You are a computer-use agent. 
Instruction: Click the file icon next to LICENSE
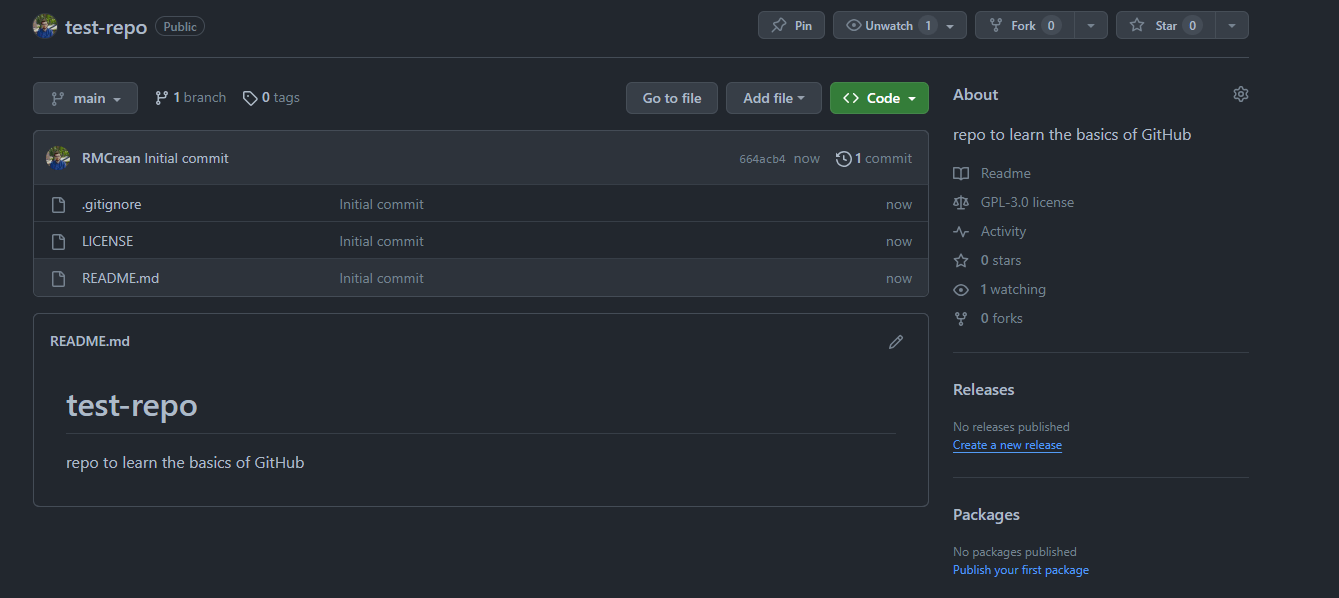pos(58,241)
